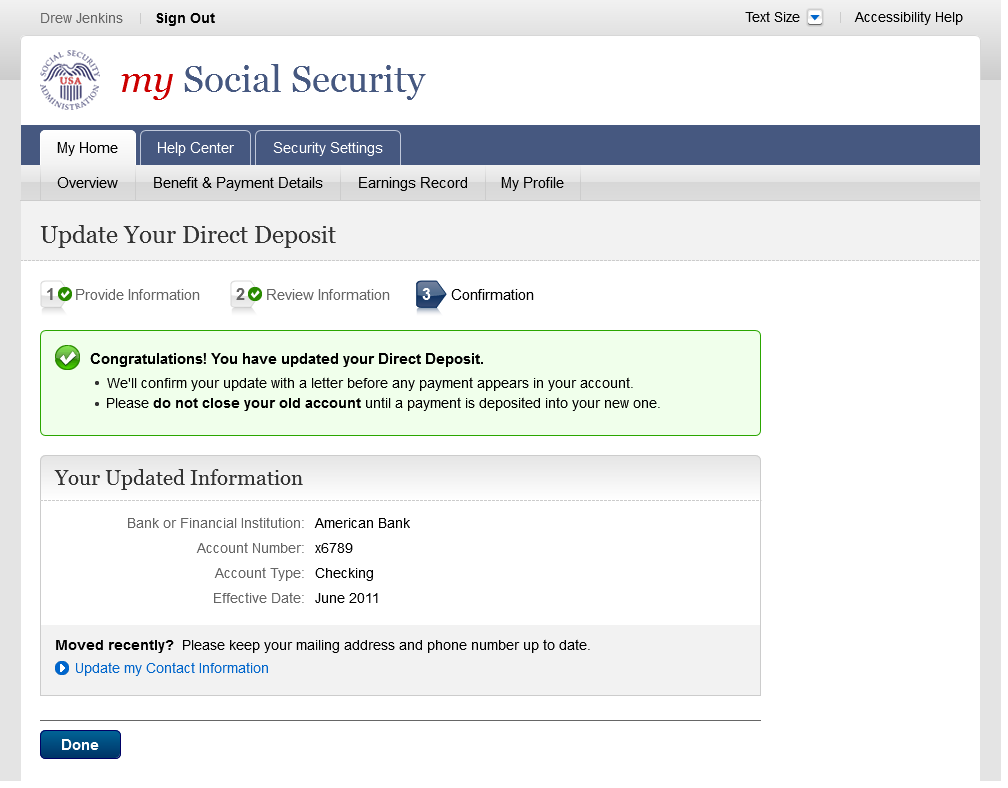Open the My Home tab
Screen dimensions: 1008x788
[x=87, y=148]
